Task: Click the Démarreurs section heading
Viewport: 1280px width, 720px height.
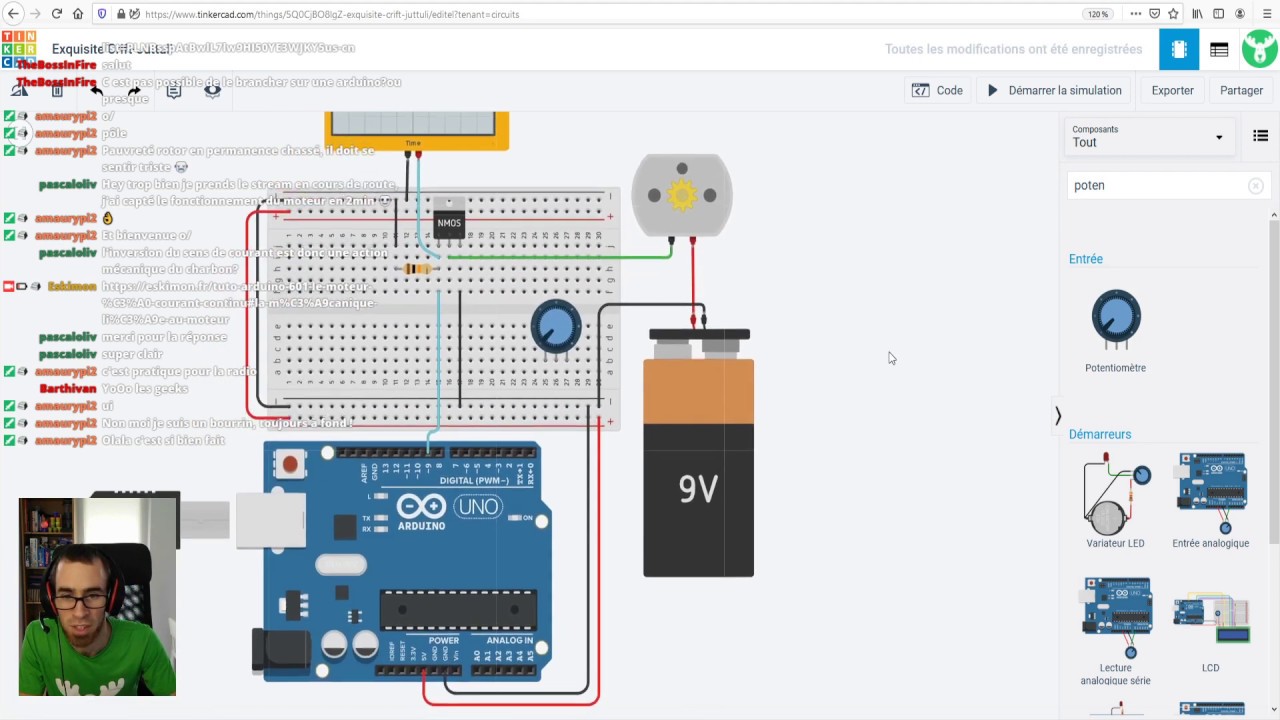Action: pyautogui.click(x=1099, y=434)
